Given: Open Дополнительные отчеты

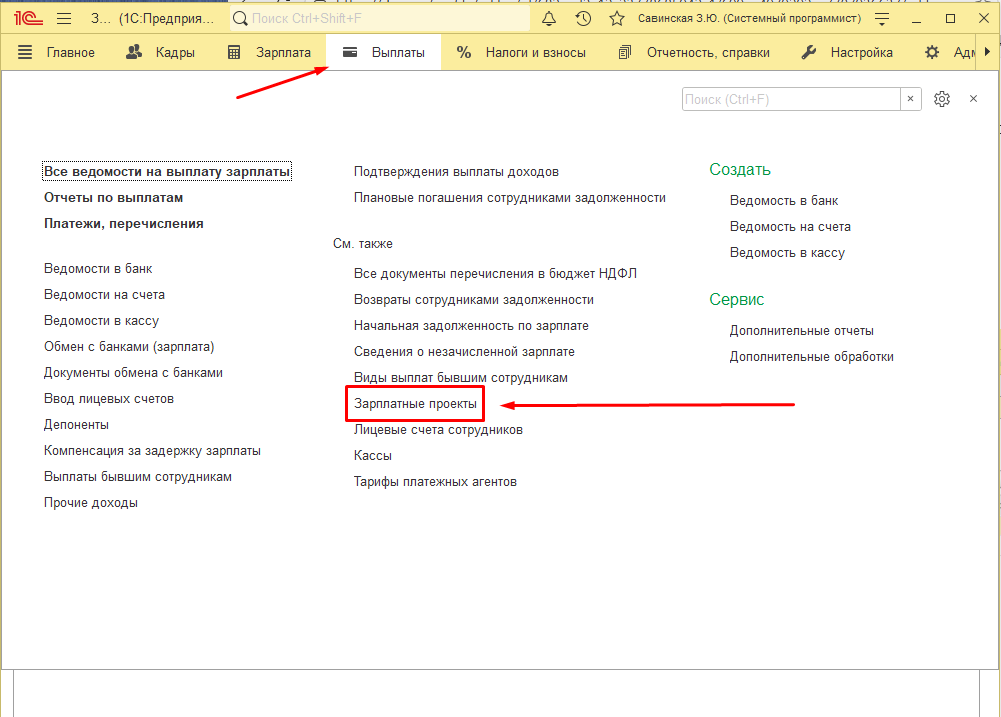Looking at the screenshot, I should pyautogui.click(x=802, y=331).
